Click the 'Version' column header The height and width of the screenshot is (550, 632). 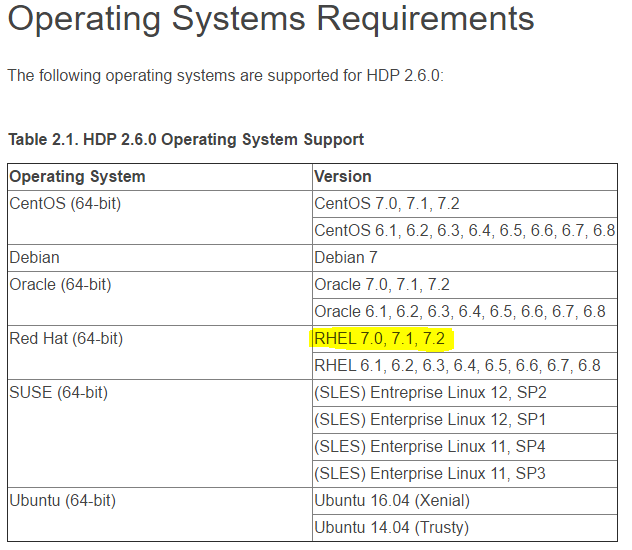pyautogui.click(x=465, y=177)
